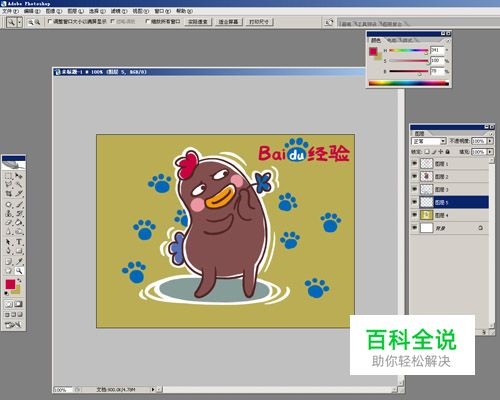Select the Magic Wand tool

[x=19, y=184]
